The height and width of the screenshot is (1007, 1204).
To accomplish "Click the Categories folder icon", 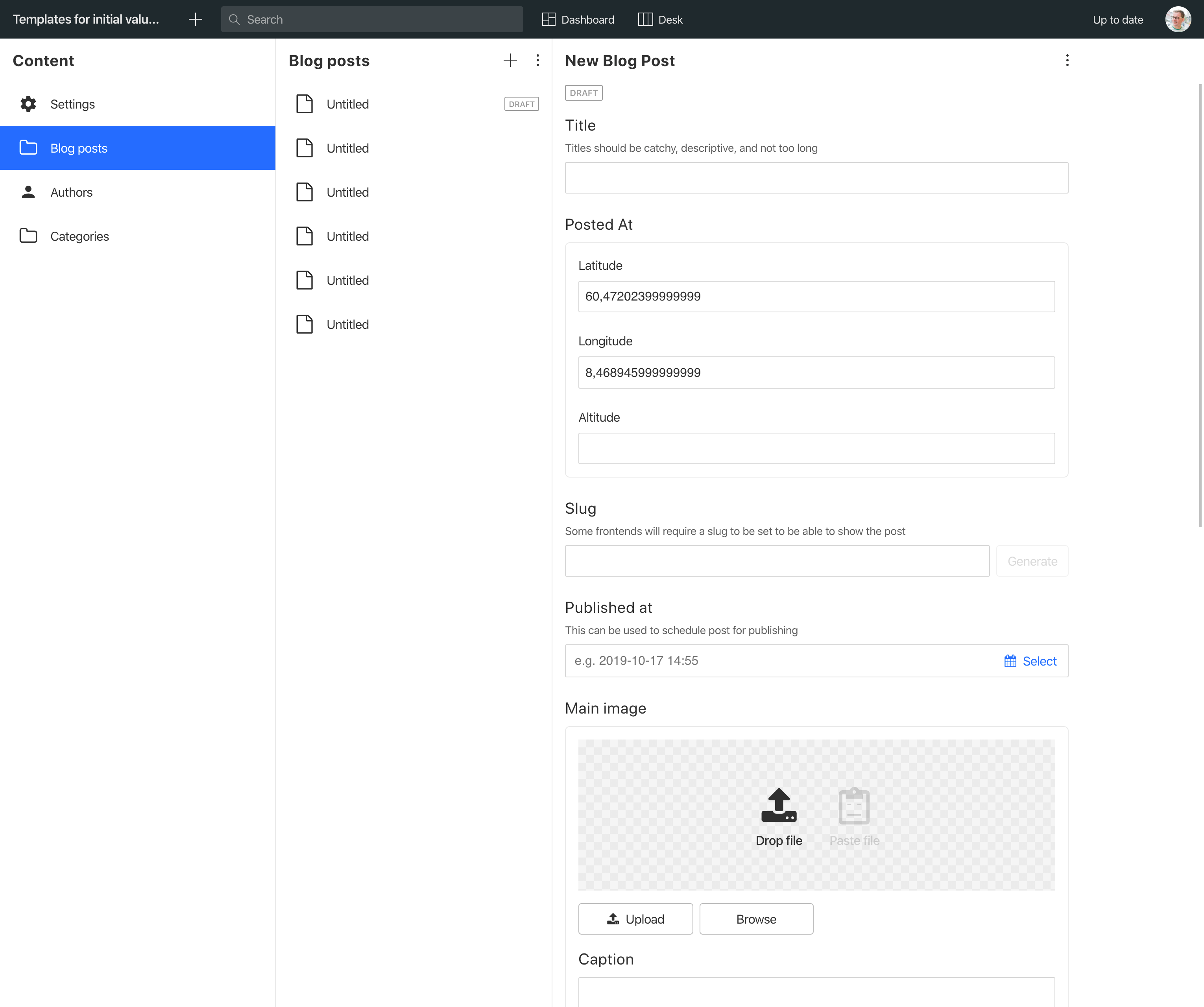I will 28,236.
